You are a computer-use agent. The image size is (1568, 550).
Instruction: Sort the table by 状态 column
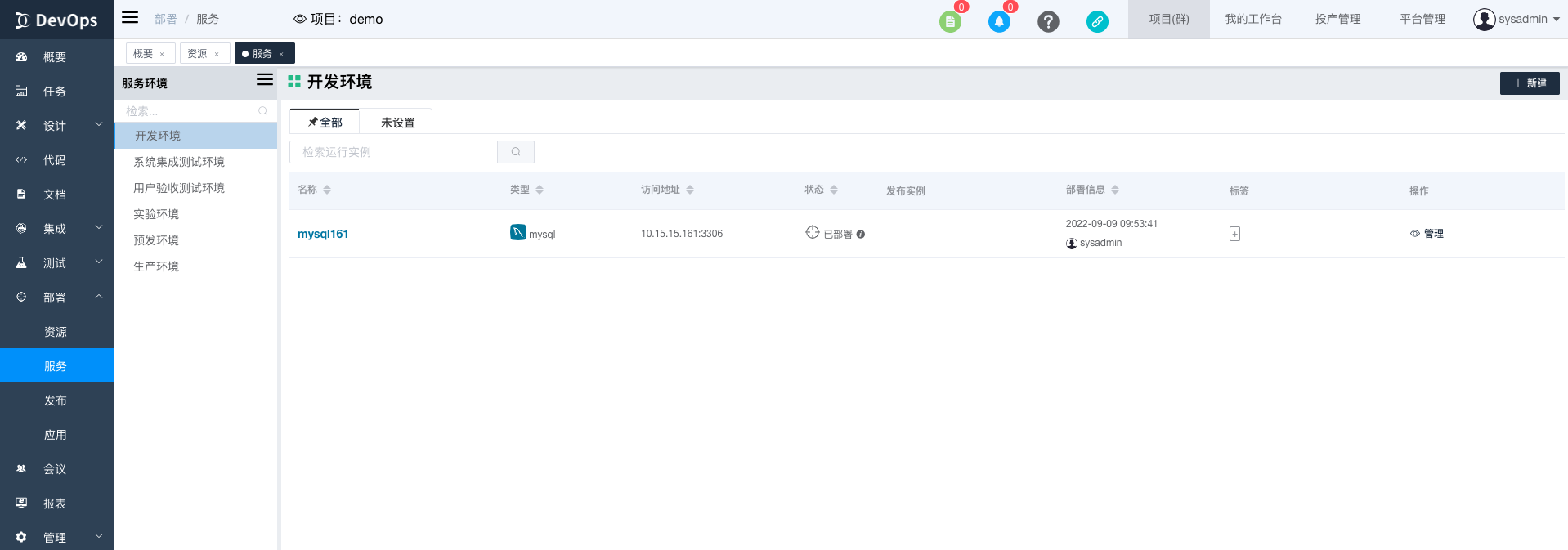click(834, 190)
